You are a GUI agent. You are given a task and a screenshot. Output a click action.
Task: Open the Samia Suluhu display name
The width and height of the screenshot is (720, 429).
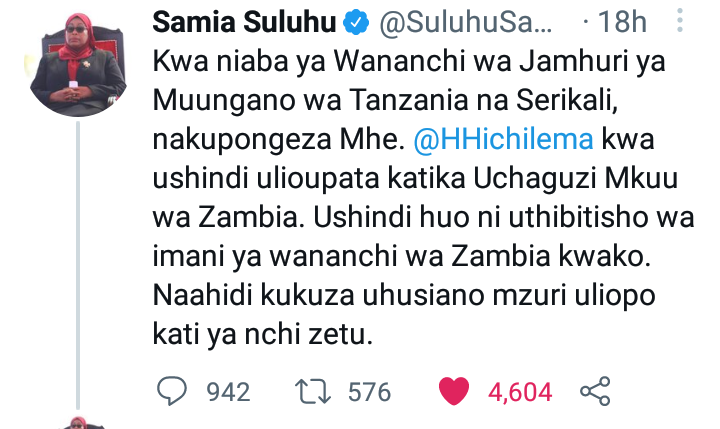244,22
